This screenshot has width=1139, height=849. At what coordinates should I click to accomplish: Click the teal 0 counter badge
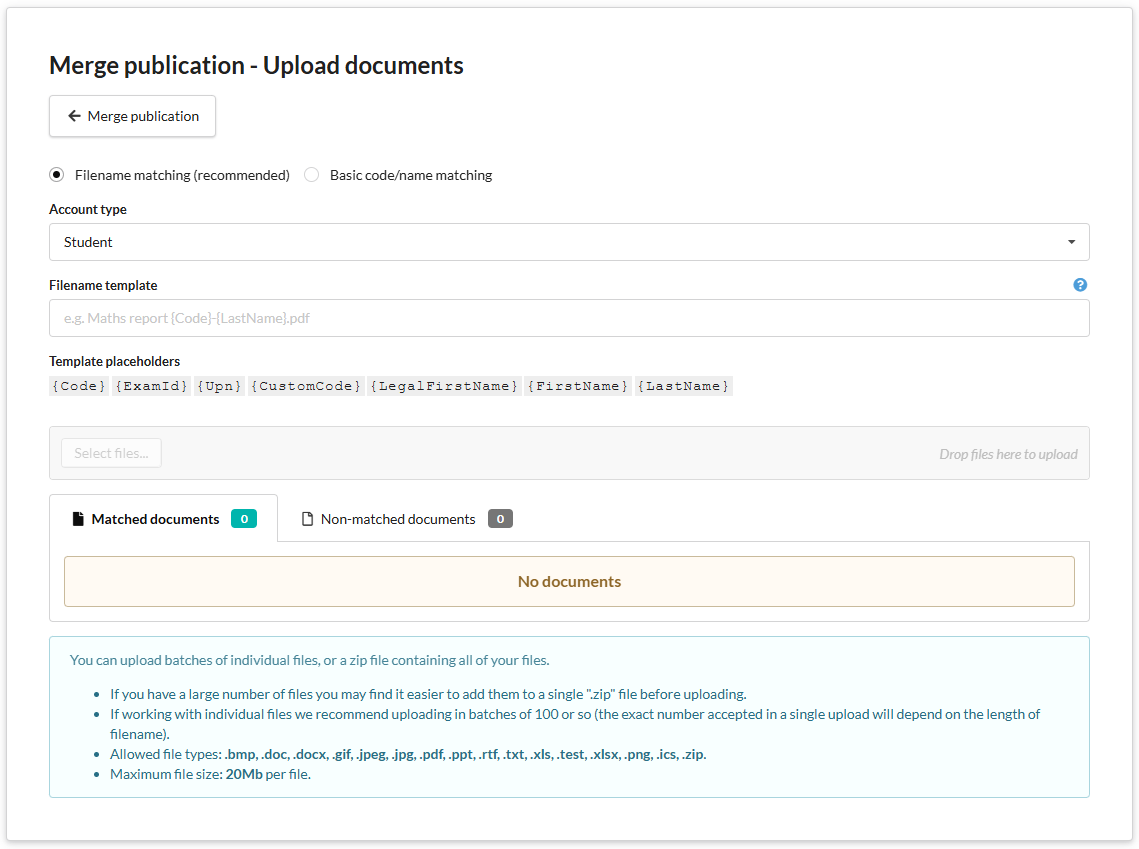[x=244, y=518]
